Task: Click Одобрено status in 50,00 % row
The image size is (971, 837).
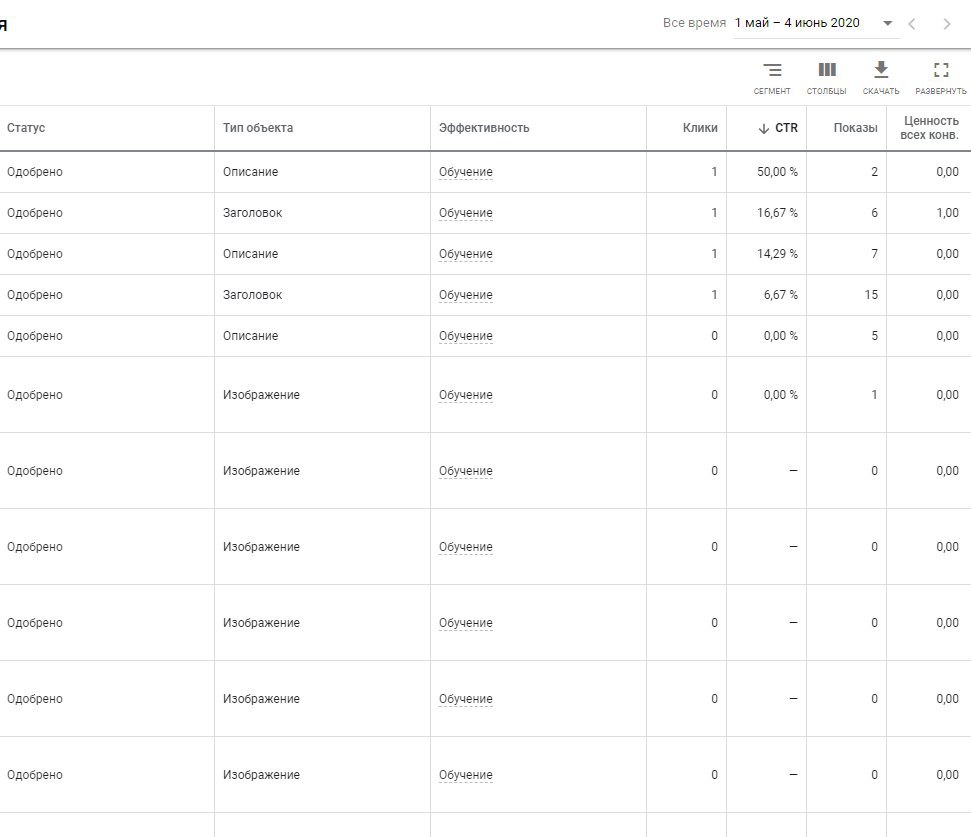Action: [35, 171]
